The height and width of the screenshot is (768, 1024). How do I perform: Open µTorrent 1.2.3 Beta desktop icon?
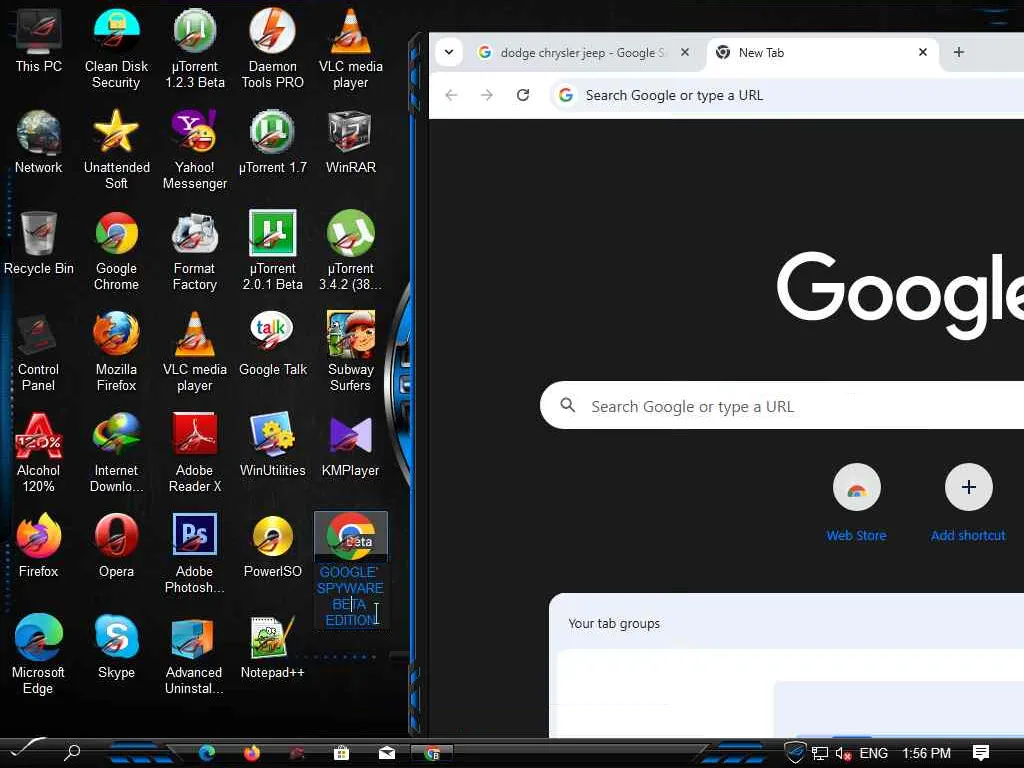[195, 47]
